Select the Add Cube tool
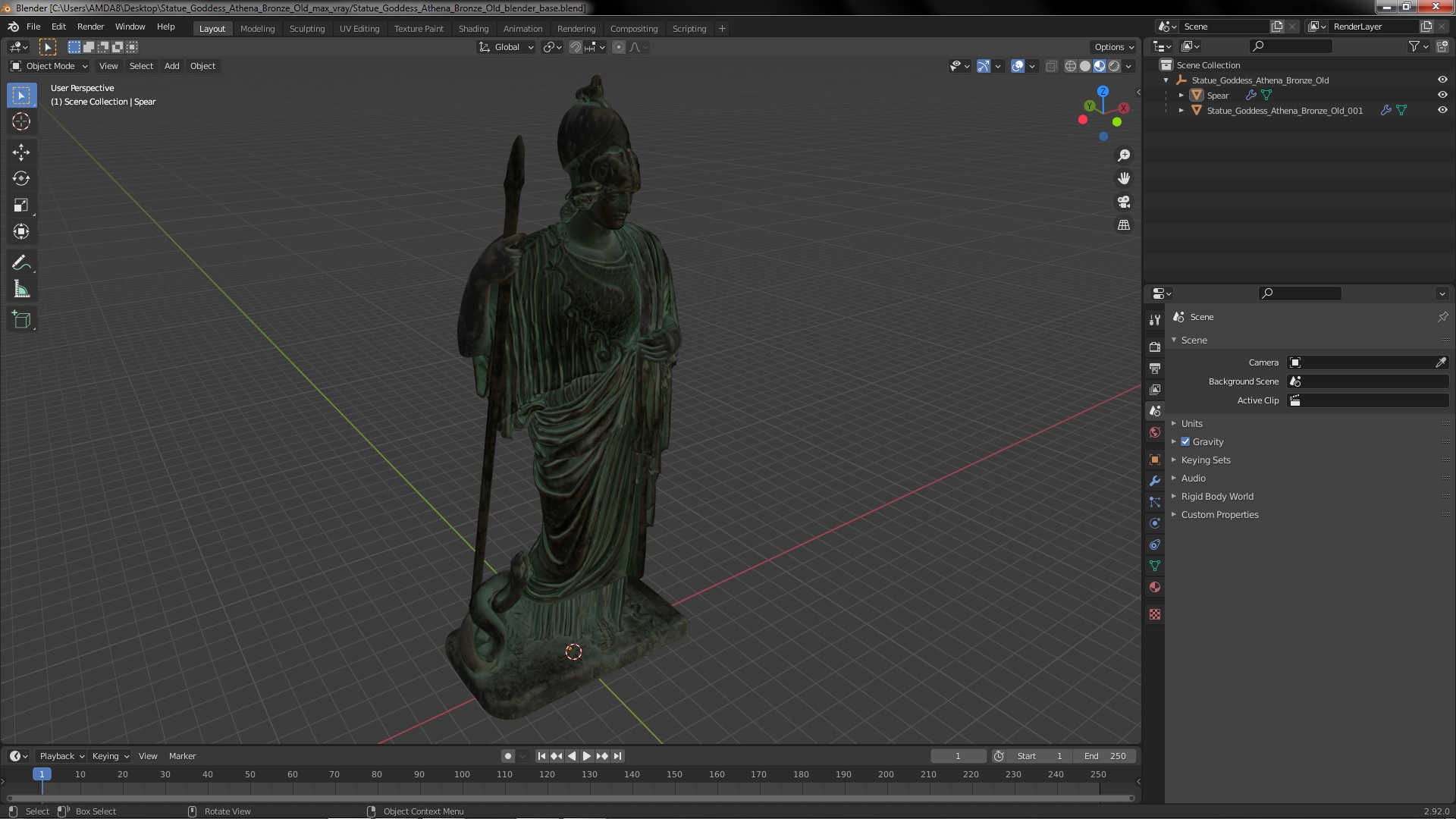Viewport: 1456px width, 819px height. point(21,320)
